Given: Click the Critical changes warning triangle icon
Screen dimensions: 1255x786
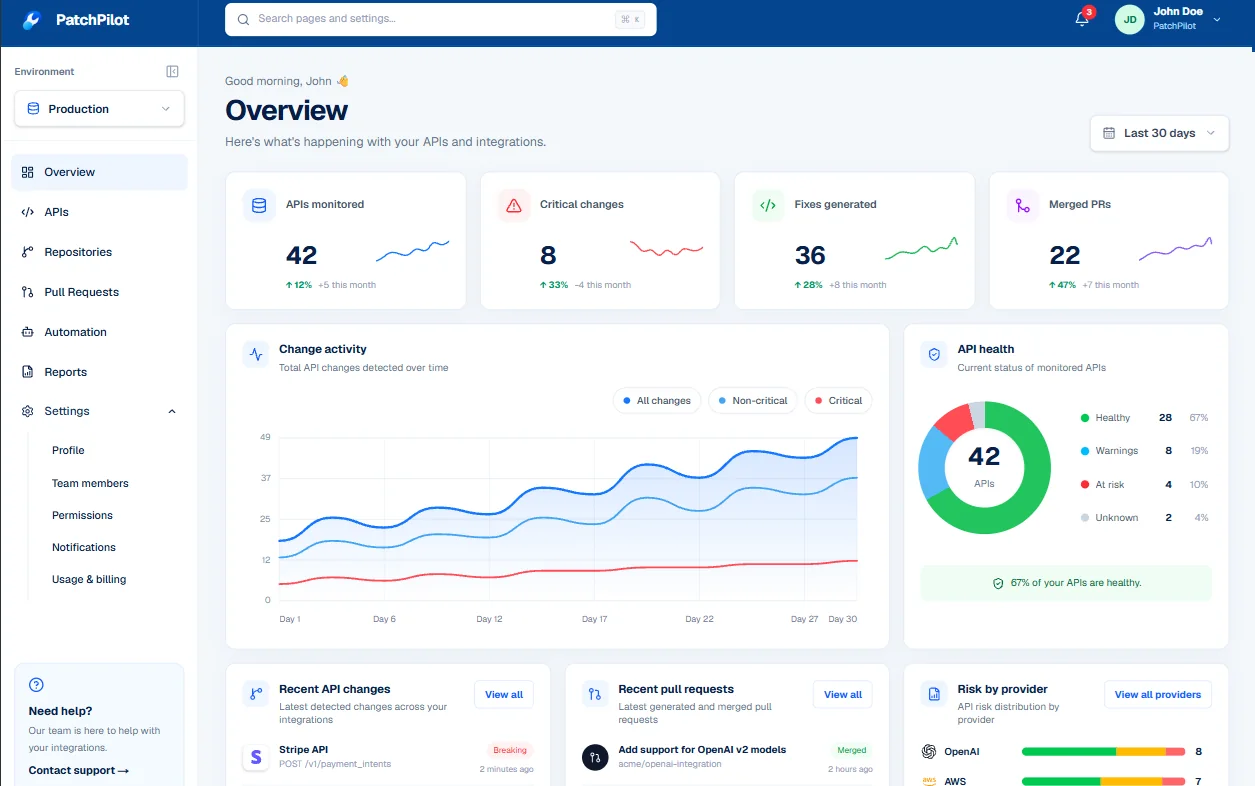Looking at the screenshot, I should (x=514, y=206).
